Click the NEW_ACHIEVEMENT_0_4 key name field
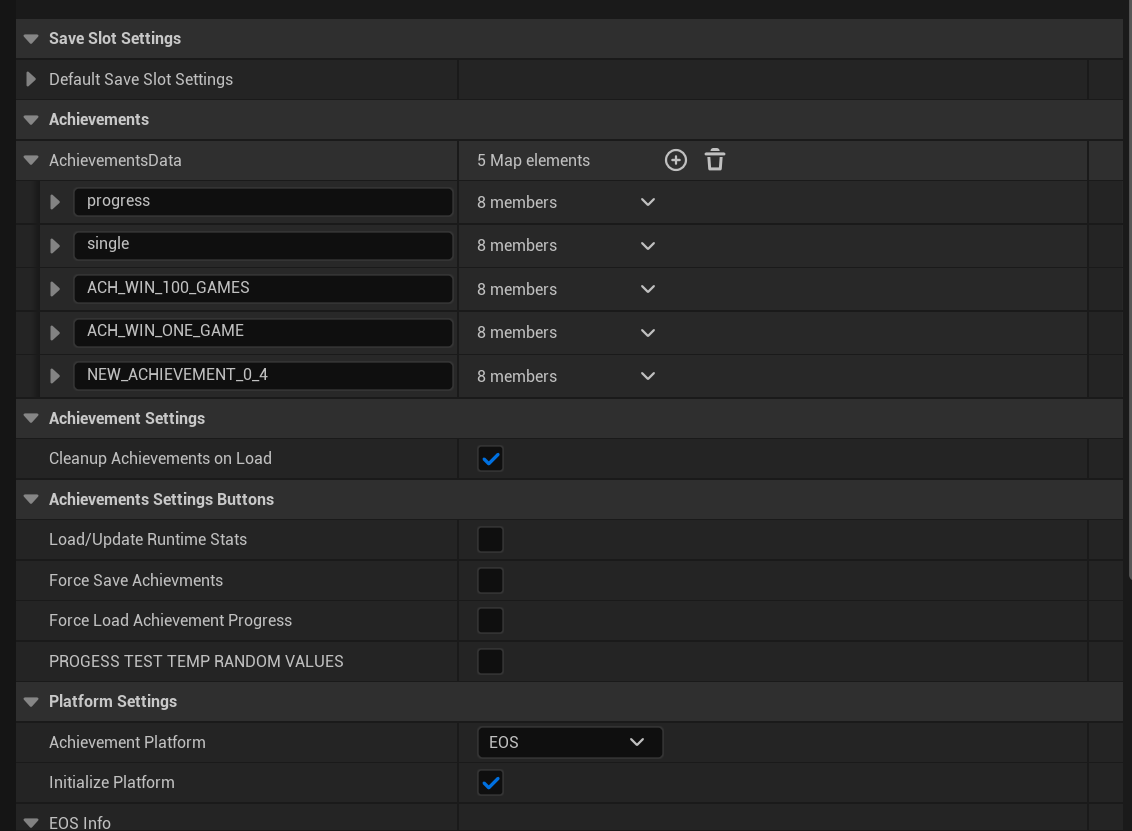1132x831 pixels. click(x=263, y=375)
